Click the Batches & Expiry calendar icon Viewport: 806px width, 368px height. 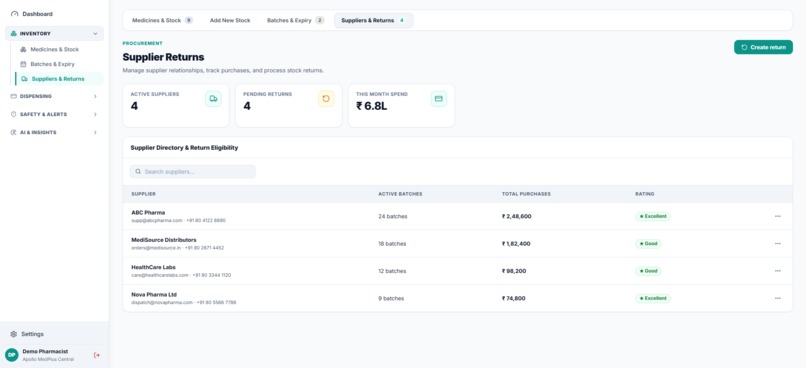pos(23,64)
